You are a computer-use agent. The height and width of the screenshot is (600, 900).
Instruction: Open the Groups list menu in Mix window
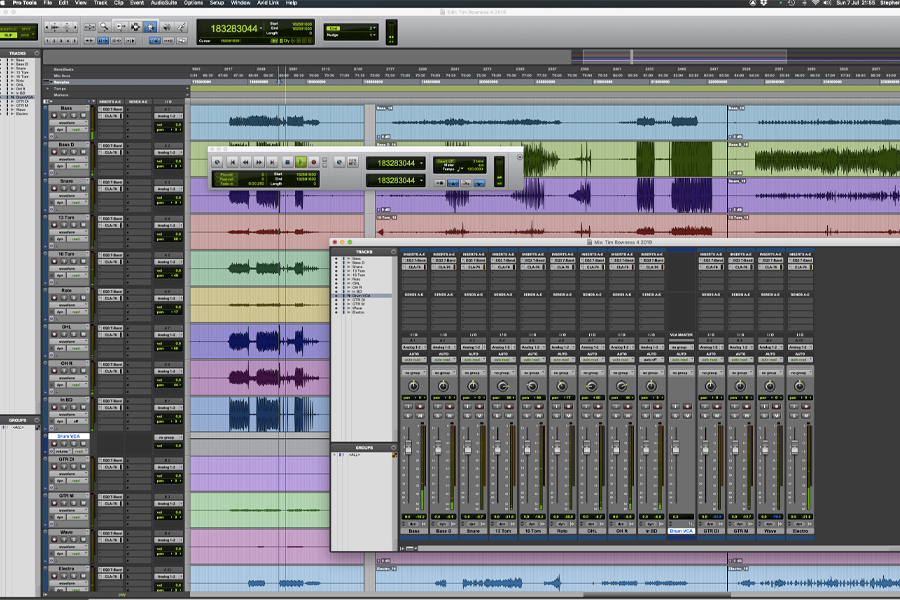click(394, 447)
